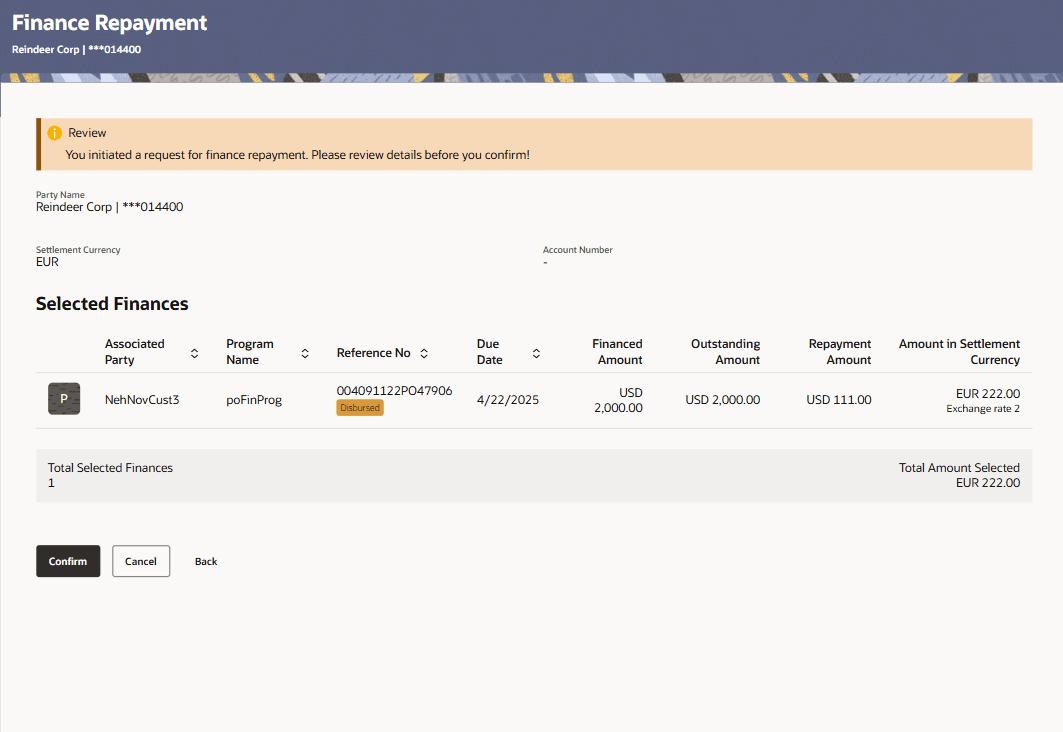This screenshot has width=1063, height=732.
Task: Click the Repayment Amount column header
Action: tap(839, 352)
